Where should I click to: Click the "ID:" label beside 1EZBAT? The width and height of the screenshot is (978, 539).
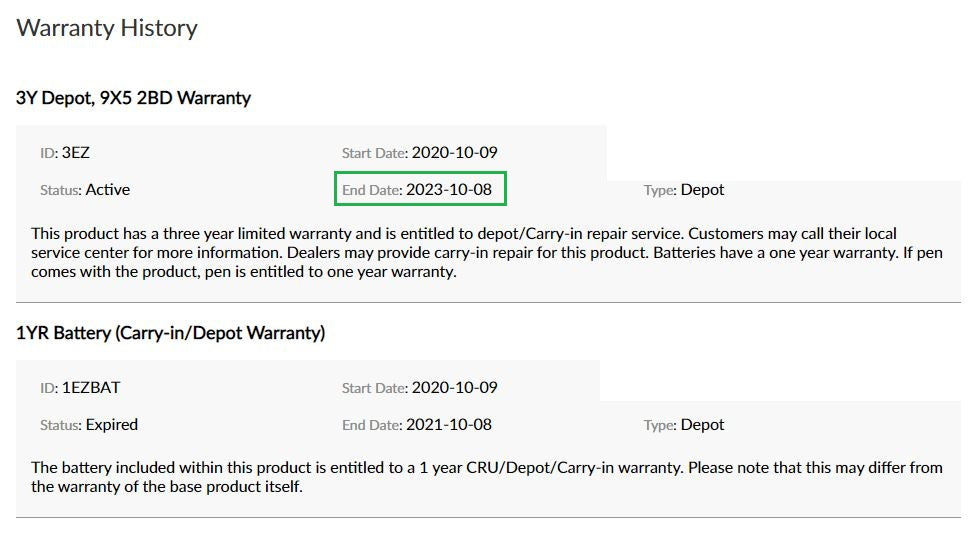click(x=49, y=389)
